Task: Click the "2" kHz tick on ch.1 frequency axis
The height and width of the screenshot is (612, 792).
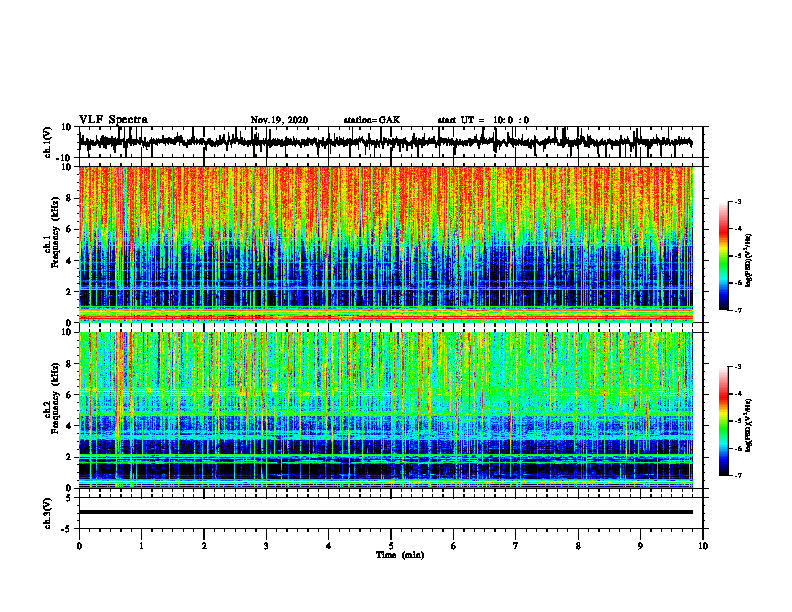Action: click(x=69, y=292)
